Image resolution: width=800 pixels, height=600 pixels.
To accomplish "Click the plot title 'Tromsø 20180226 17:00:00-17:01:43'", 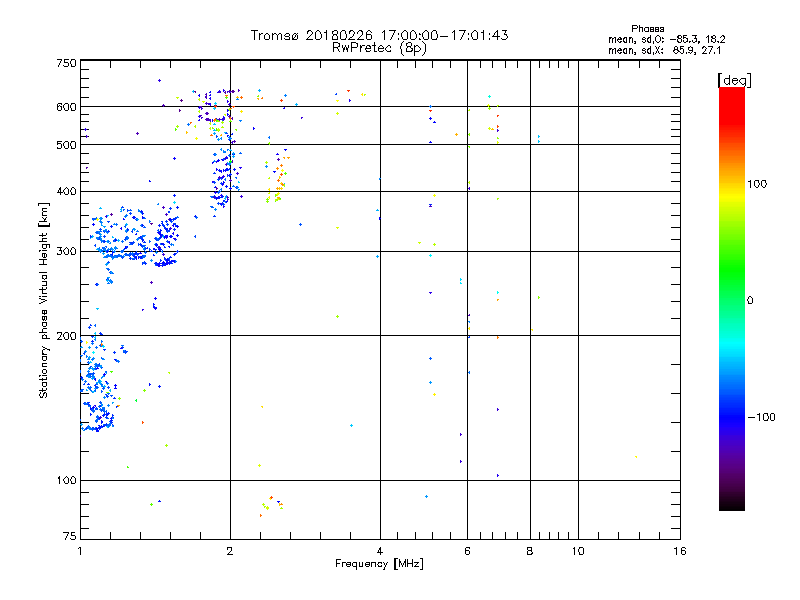I will [379, 35].
